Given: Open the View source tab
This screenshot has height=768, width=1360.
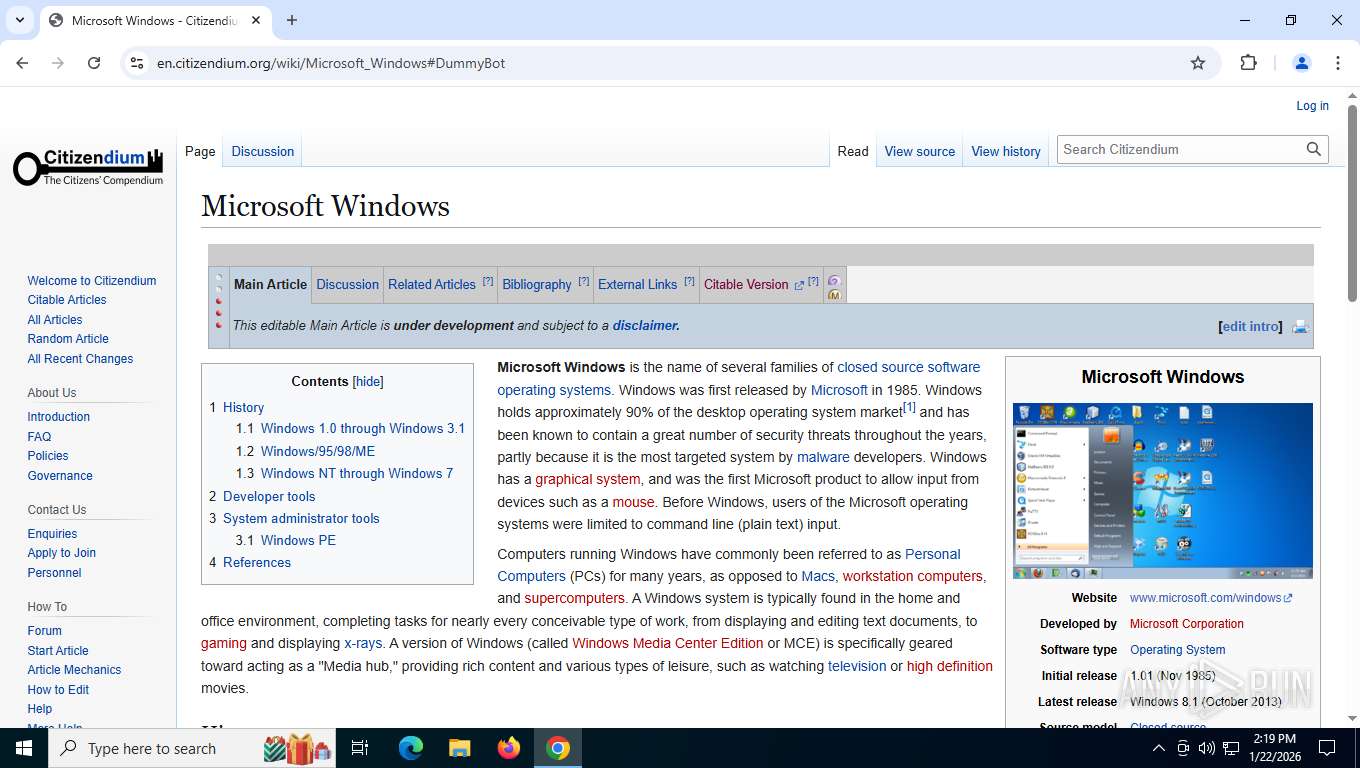Looking at the screenshot, I should (x=920, y=151).
